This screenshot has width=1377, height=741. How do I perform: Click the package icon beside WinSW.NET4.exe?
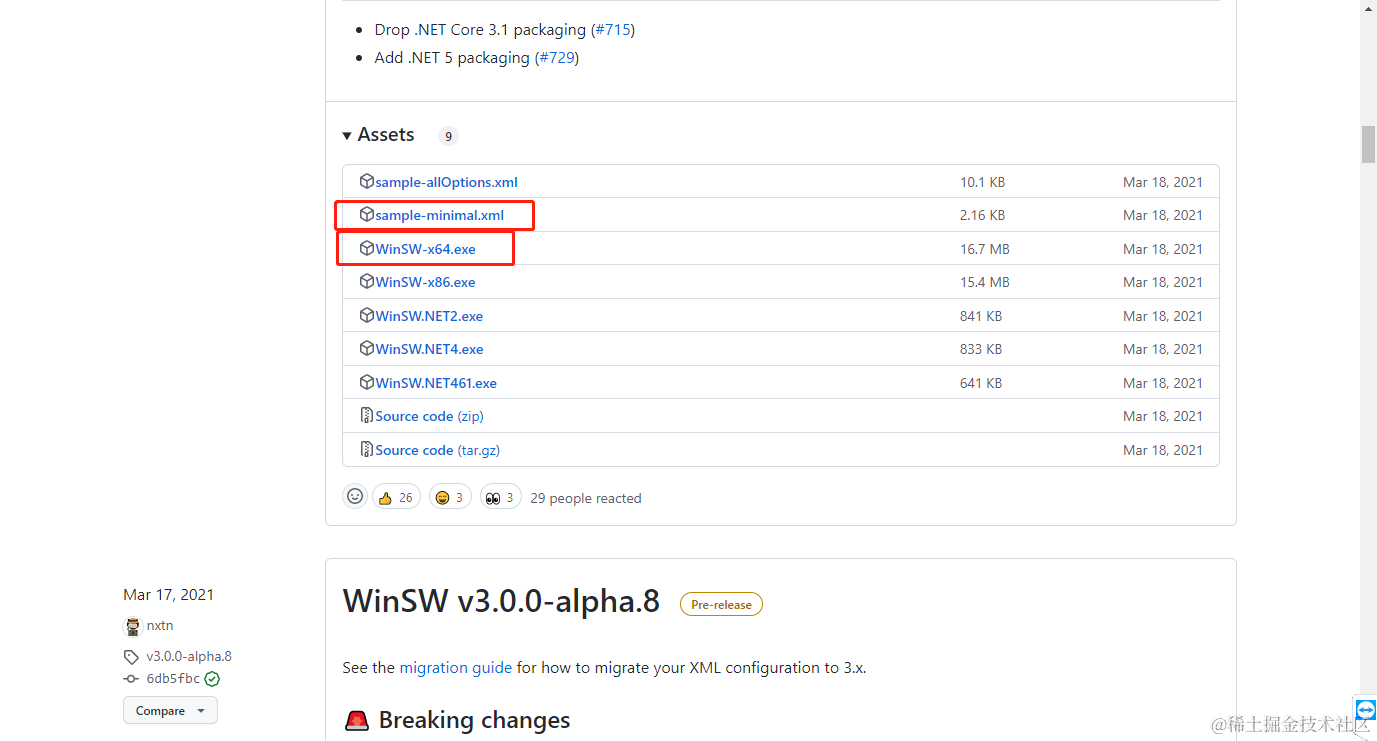367,349
